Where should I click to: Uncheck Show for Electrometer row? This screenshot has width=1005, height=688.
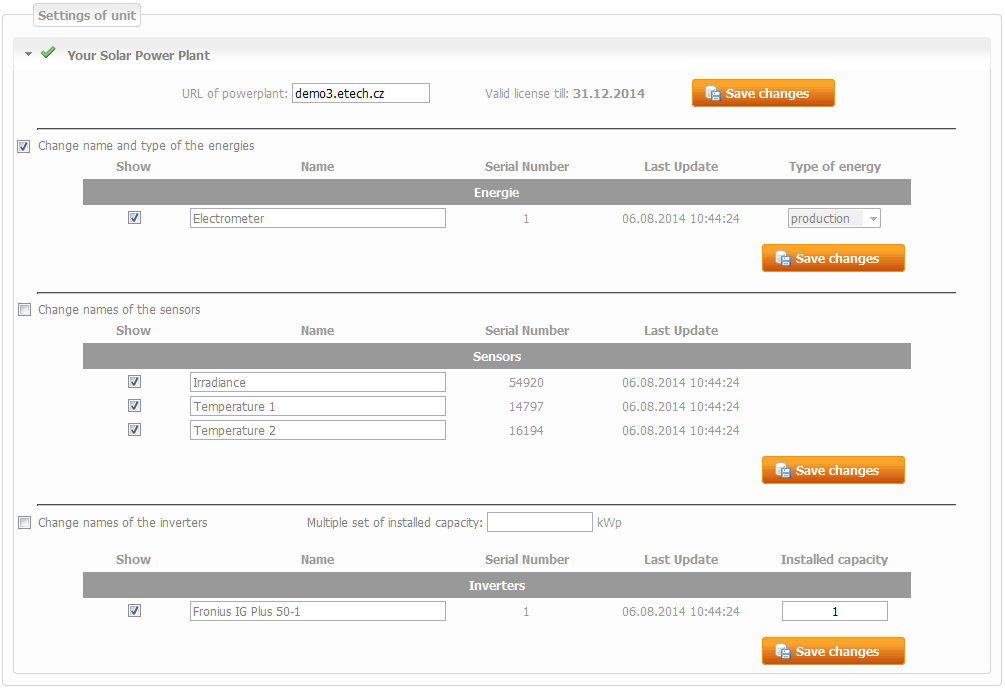[x=134, y=218]
